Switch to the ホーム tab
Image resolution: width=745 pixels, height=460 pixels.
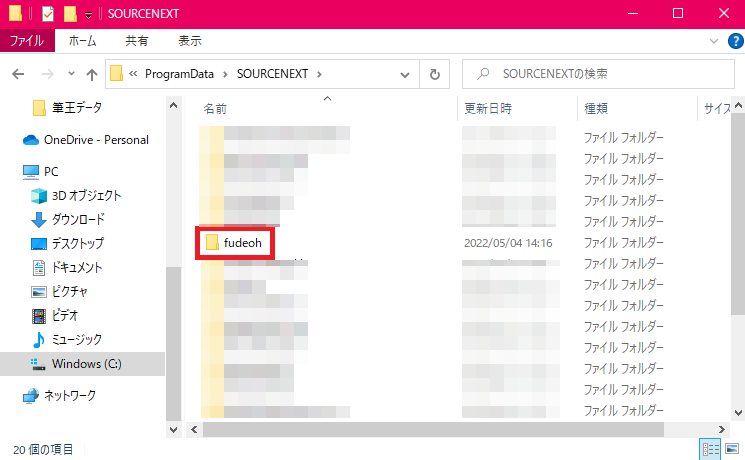pyautogui.click(x=83, y=41)
